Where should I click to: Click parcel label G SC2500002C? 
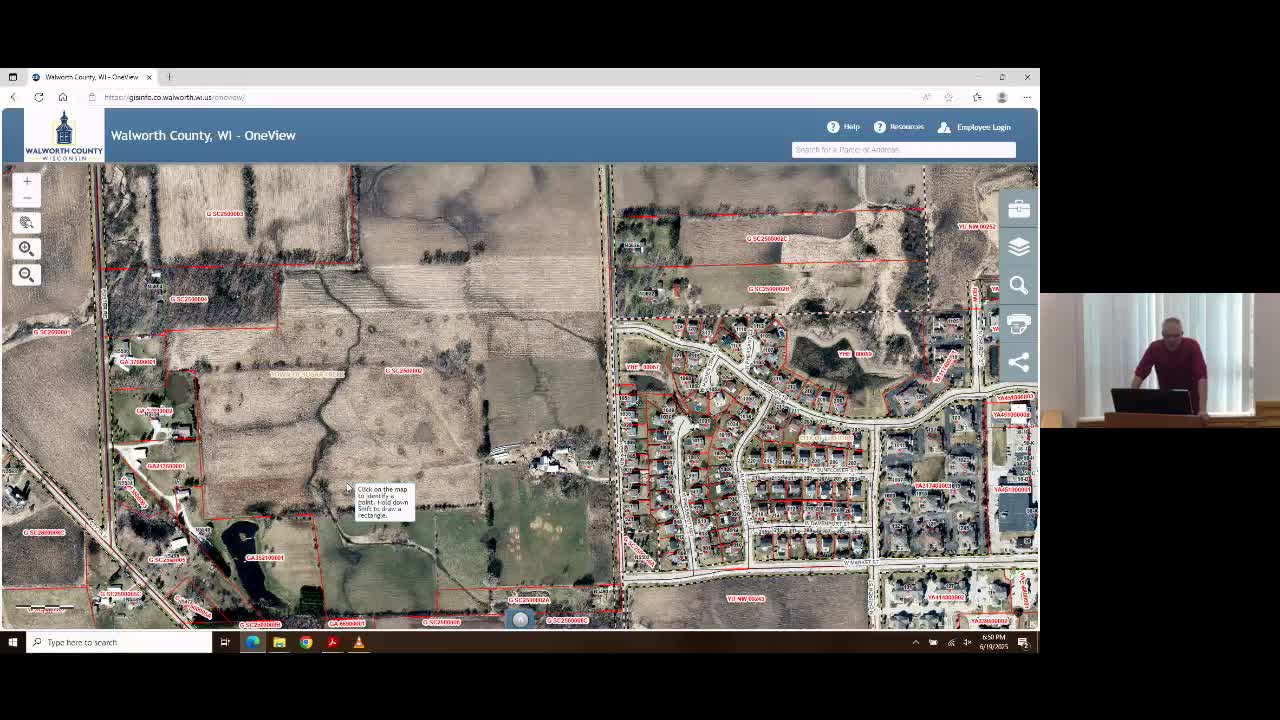(767, 239)
